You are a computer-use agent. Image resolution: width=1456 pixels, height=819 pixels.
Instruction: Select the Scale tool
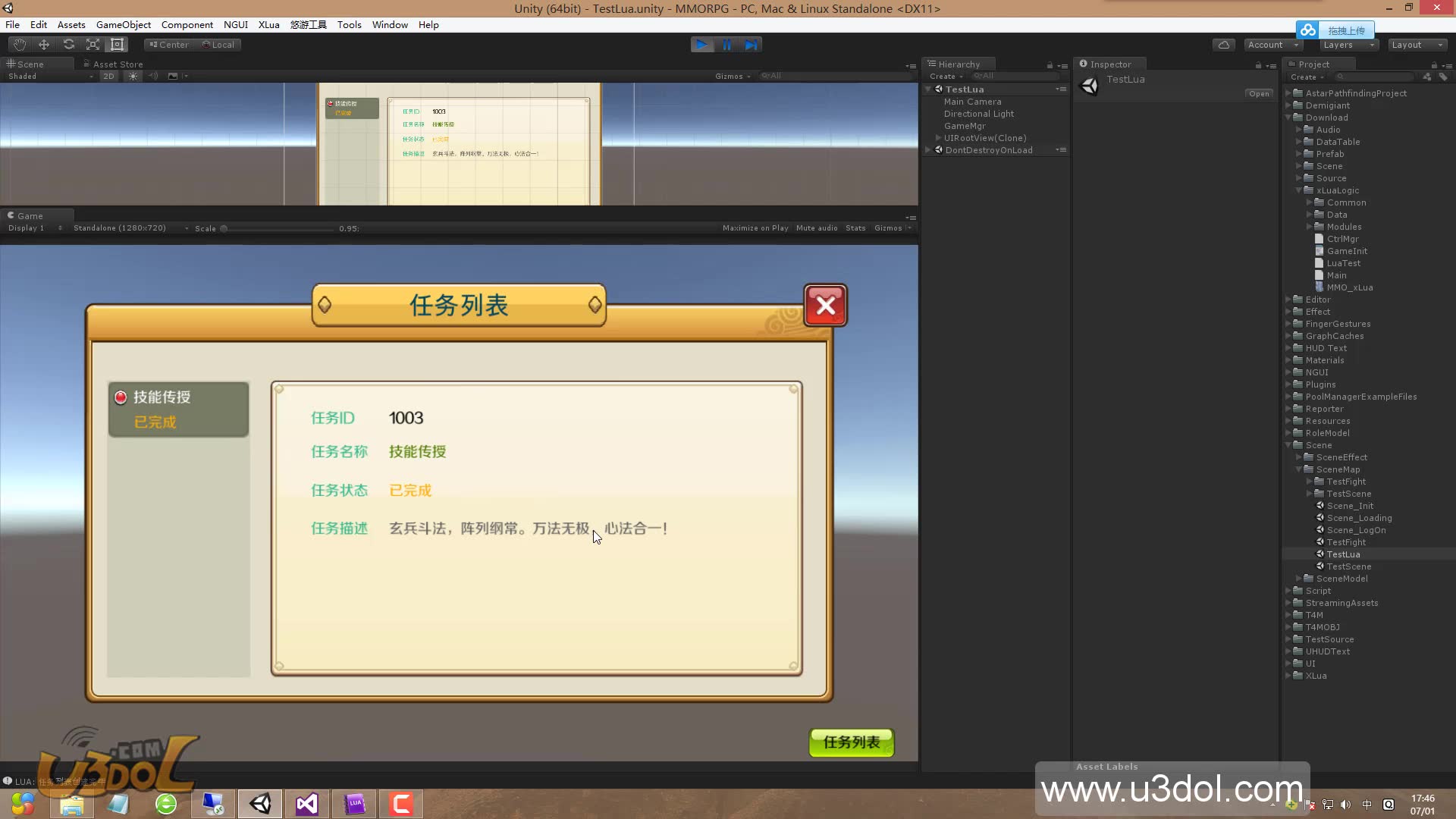93,45
